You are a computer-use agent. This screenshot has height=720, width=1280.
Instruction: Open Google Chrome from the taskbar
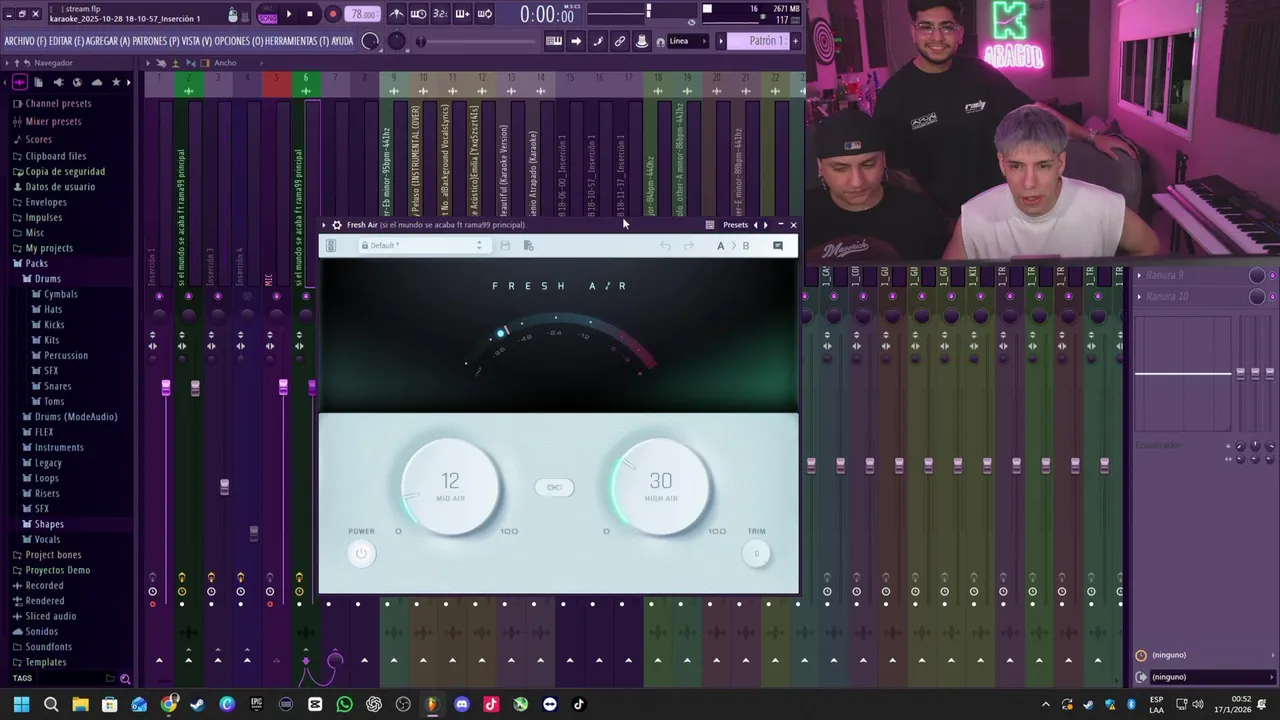click(x=169, y=704)
